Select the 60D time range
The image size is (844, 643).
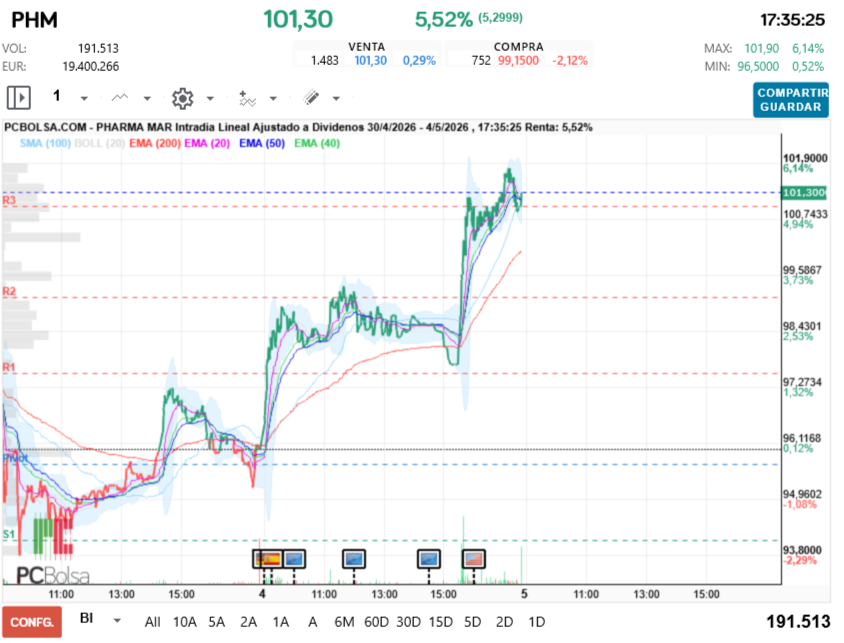[x=376, y=622]
